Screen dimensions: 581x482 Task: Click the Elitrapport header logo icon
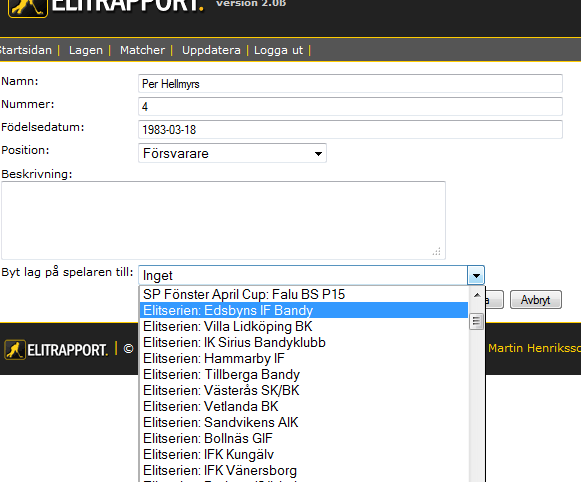click(x=28, y=7)
